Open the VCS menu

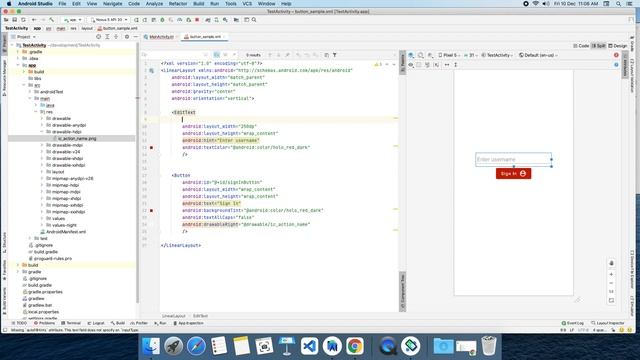tap(247, 4)
